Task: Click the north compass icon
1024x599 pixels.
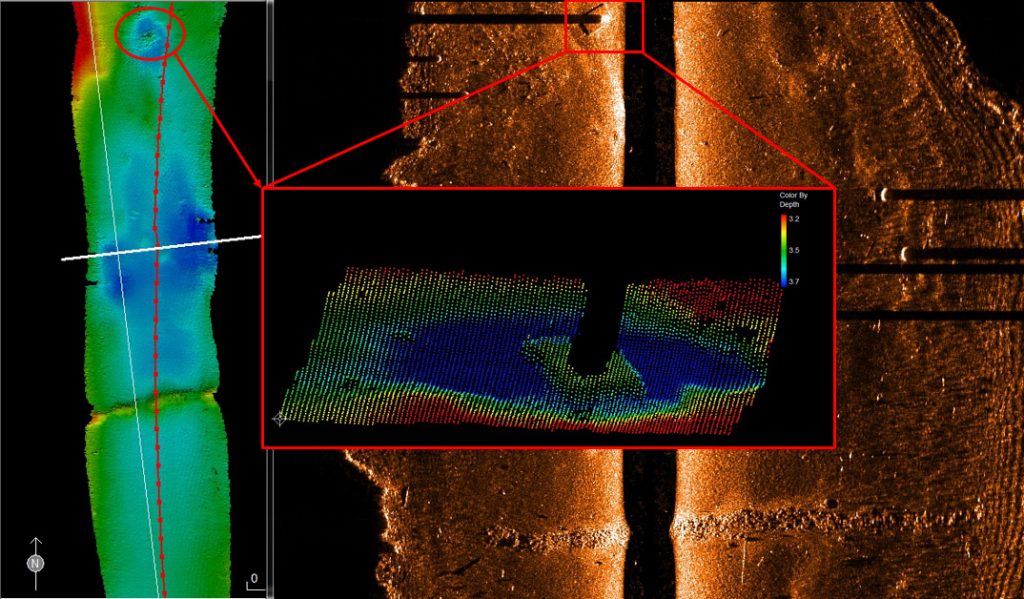Action: (x=35, y=563)
